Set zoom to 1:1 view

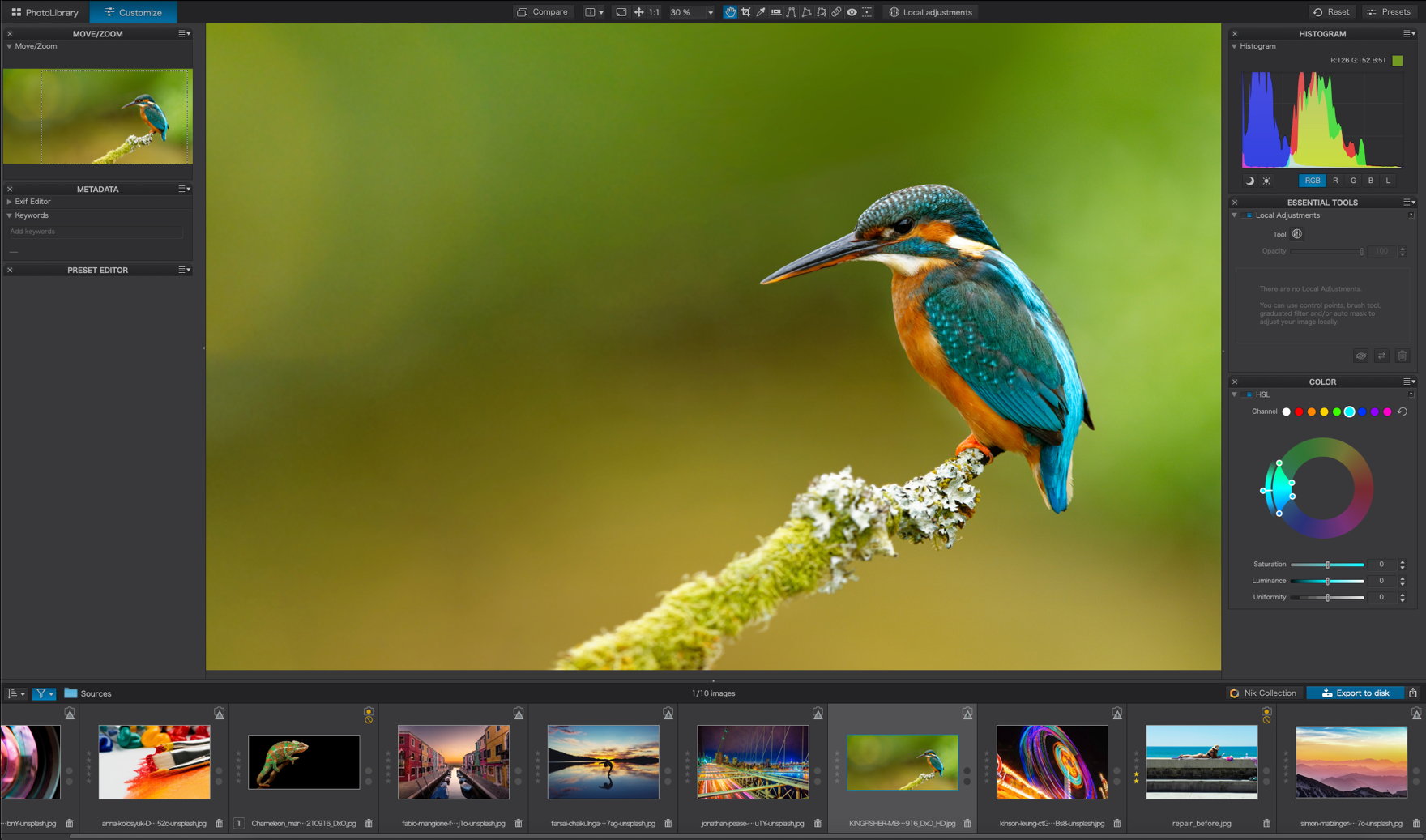654,12
